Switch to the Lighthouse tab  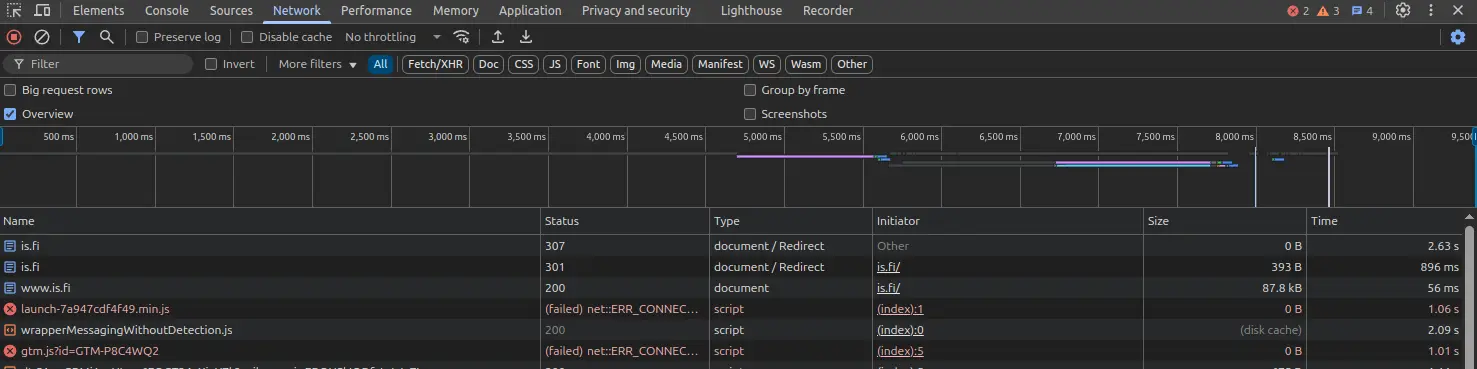(x=752, y=11)
